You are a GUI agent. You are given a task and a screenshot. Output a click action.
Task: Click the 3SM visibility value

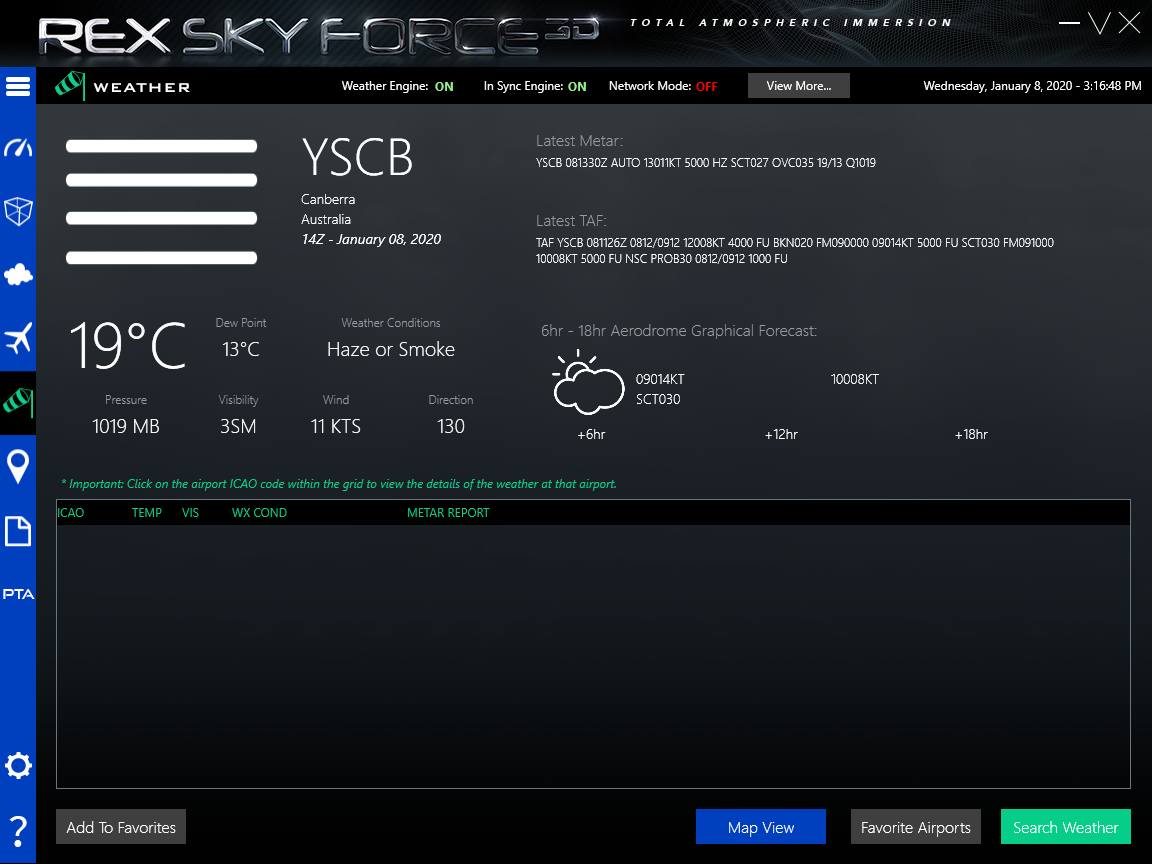click(238, 426)
